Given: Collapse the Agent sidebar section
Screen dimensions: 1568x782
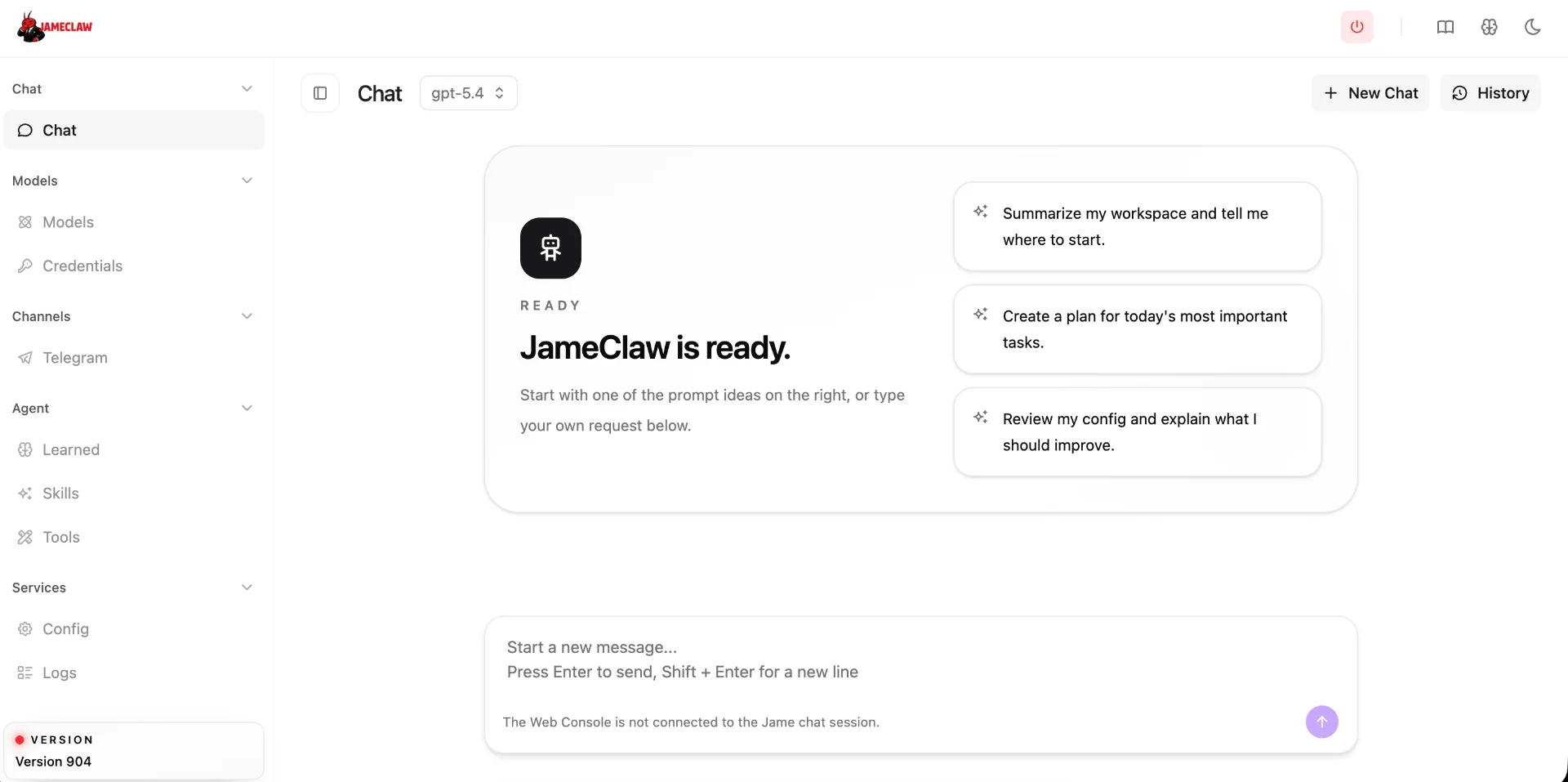Looking at the screenshot, I should [247, 408].
